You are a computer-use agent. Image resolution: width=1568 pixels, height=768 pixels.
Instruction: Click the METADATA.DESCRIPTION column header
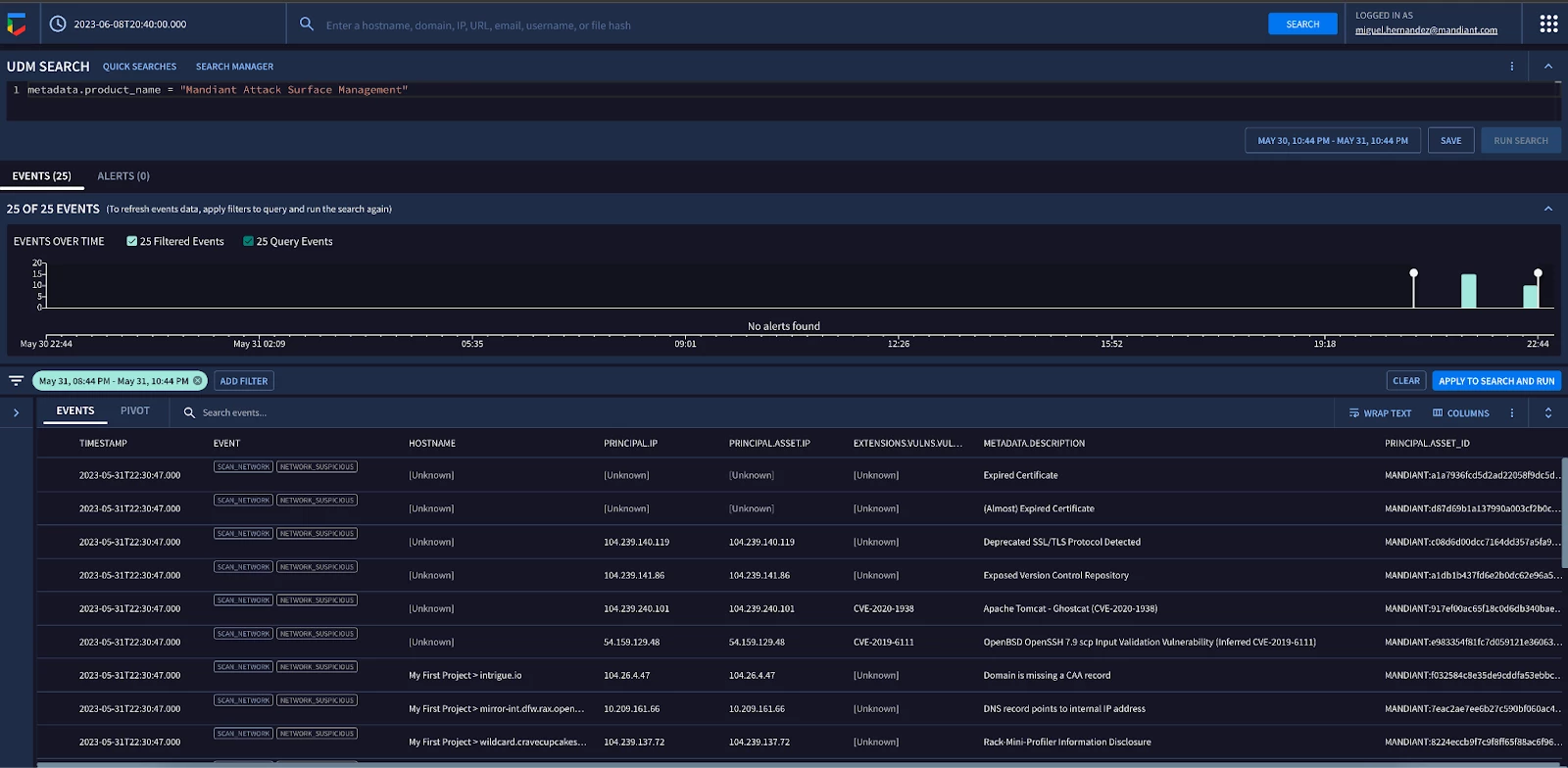1034,444
